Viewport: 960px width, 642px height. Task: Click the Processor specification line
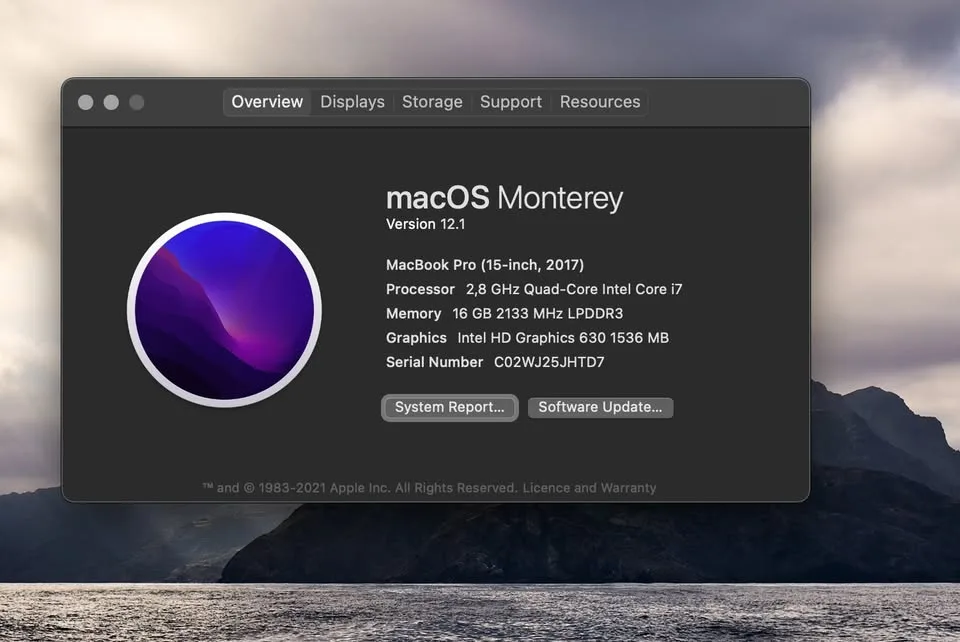(534, 289)
